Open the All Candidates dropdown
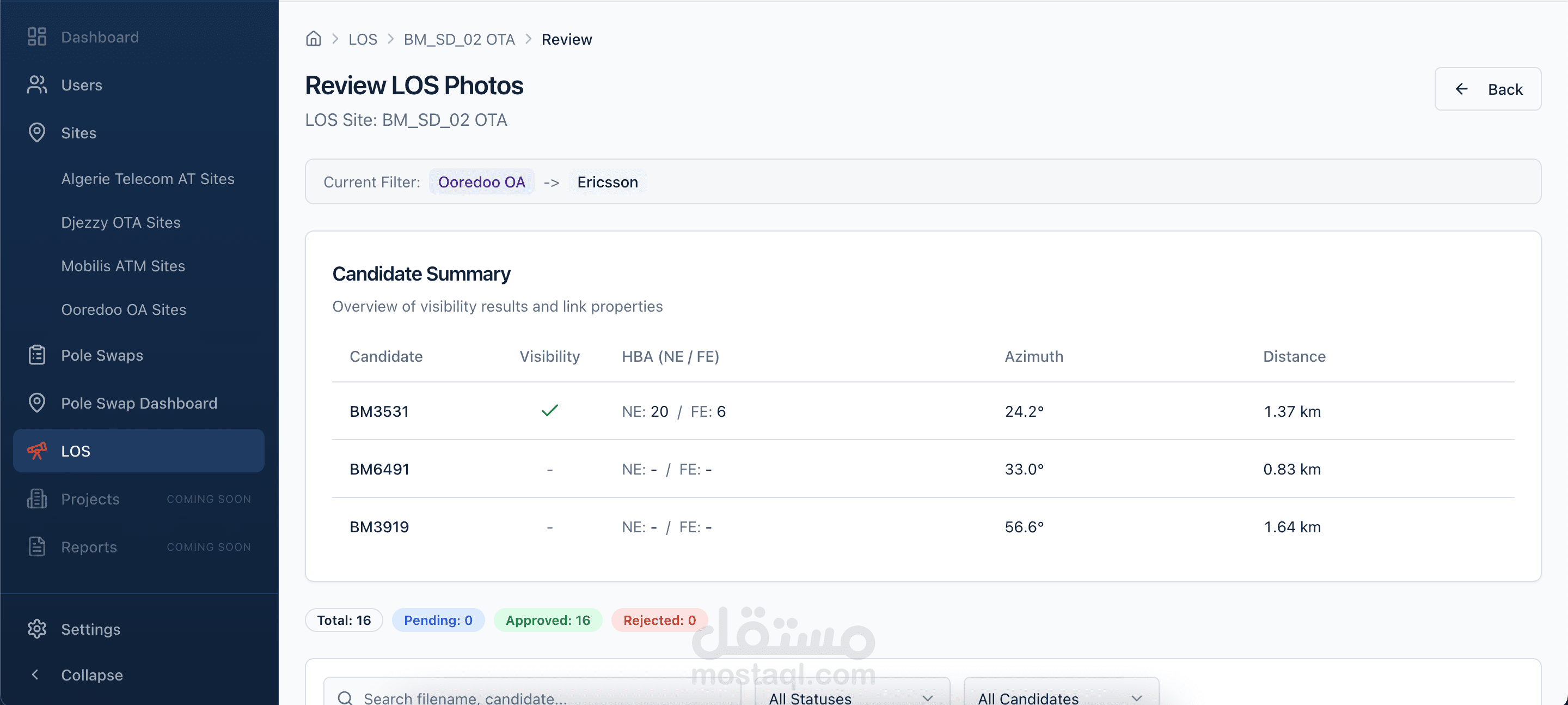This screenshot has height=705, width=1568. click(1061, 697)
